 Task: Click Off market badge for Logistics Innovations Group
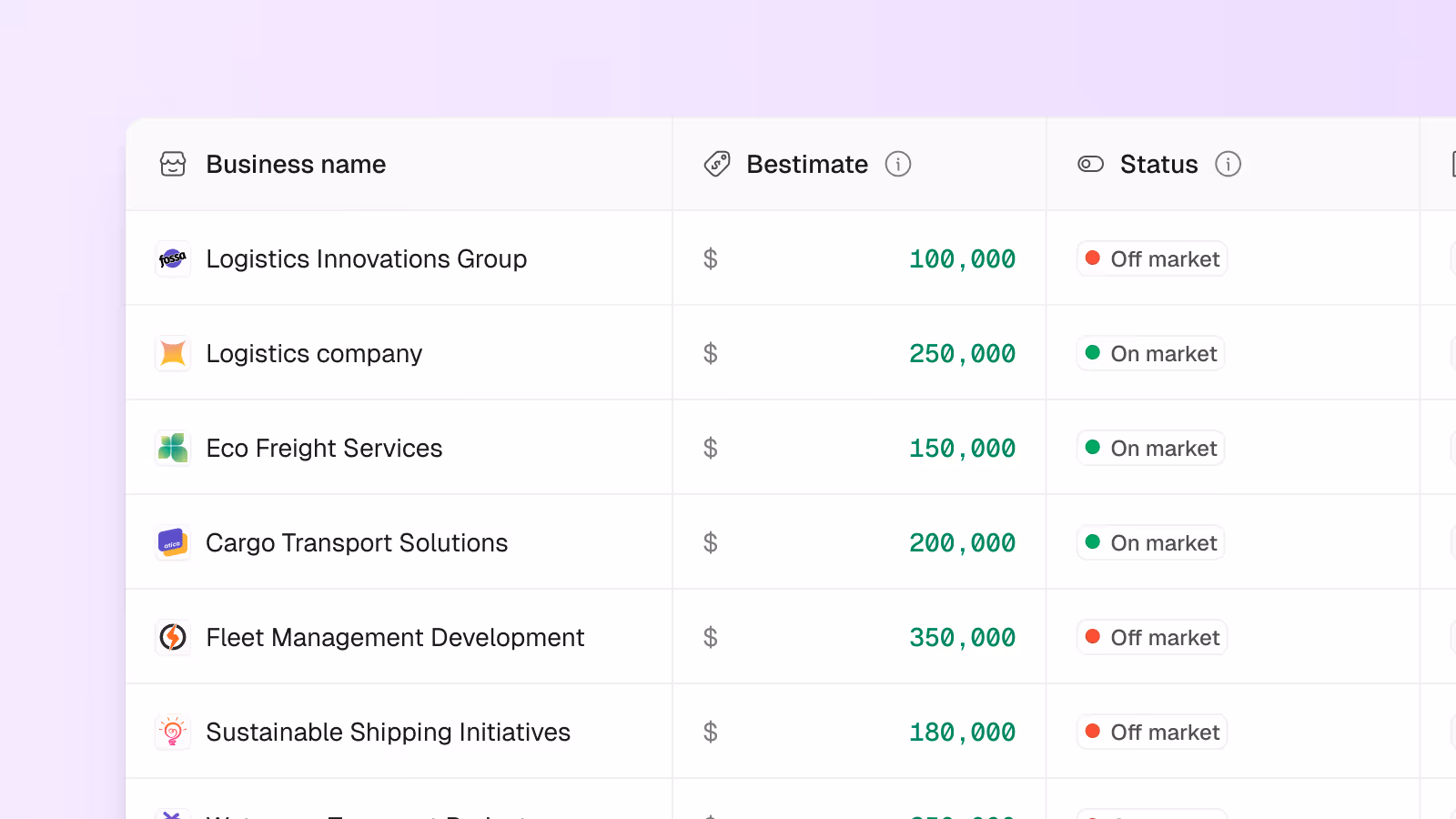point(1152,259)
